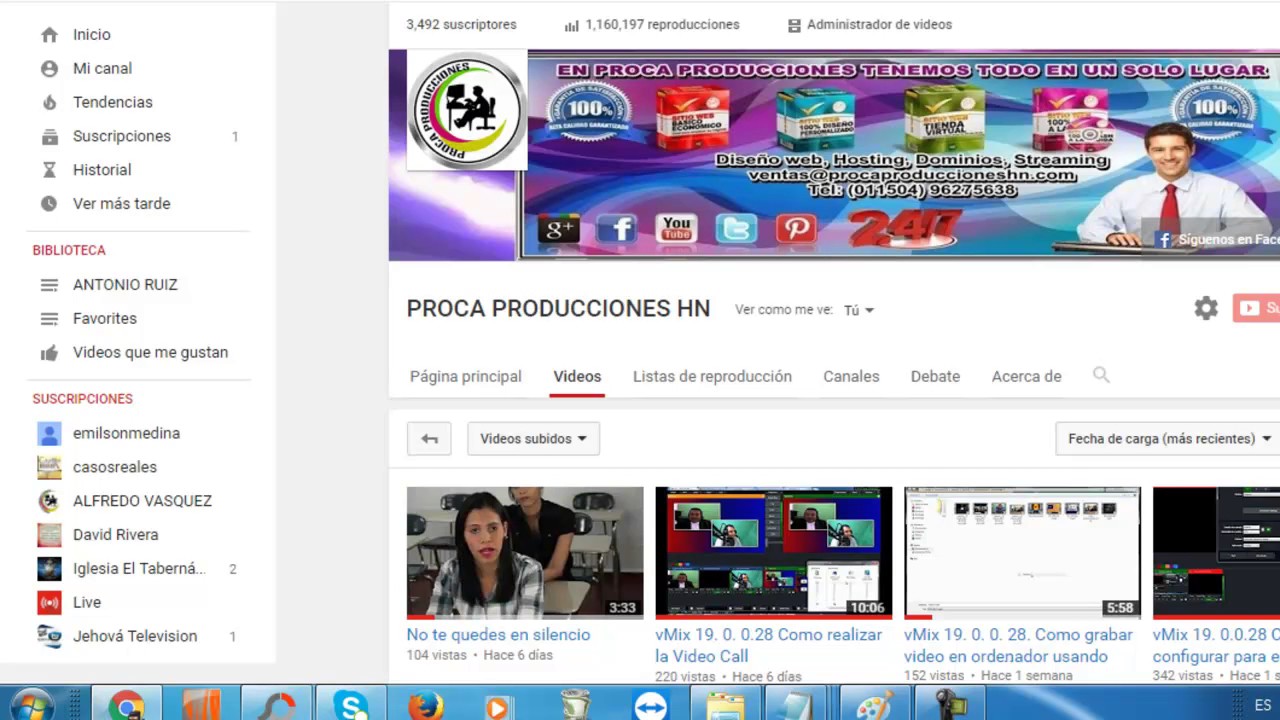Open Fecha de carga sort dropdown

(1168, 438)
